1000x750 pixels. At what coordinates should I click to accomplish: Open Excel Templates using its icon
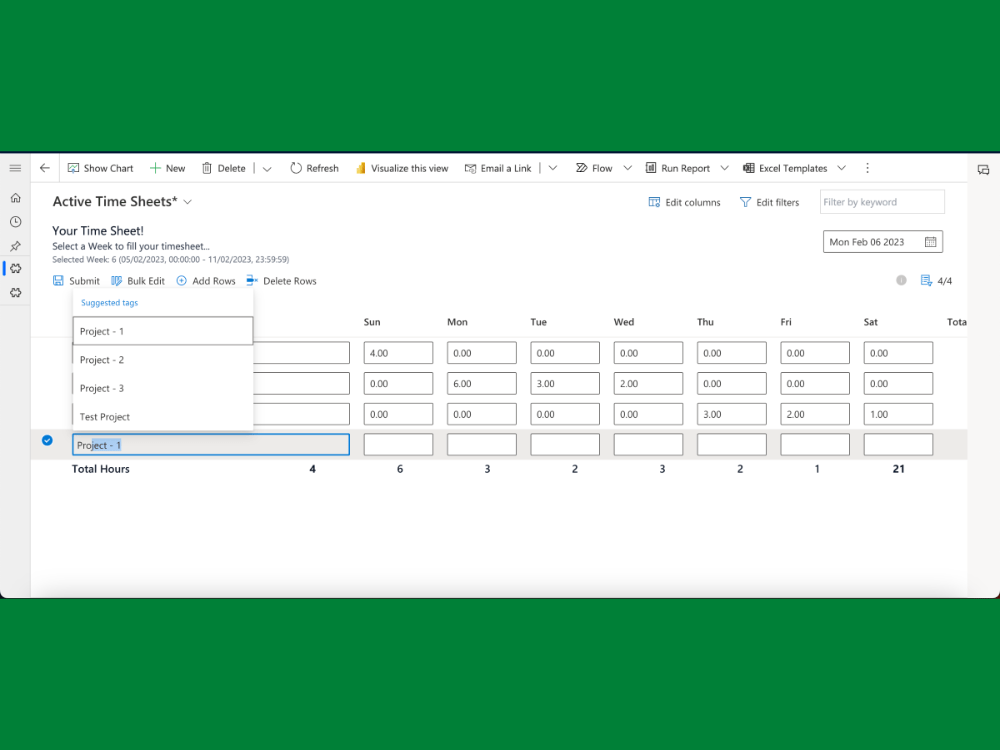click(x=749, y=168)
